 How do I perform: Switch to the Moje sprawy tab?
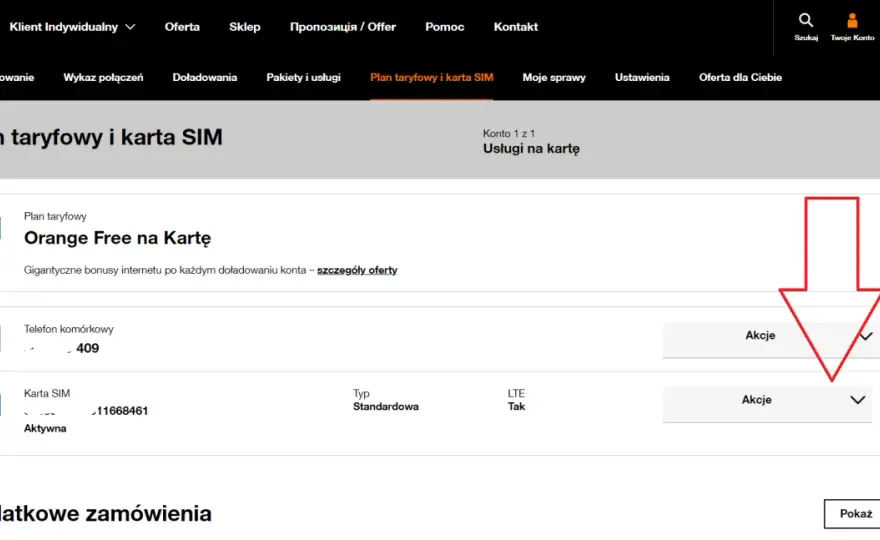pyautogui.click(x=554, y=77)
